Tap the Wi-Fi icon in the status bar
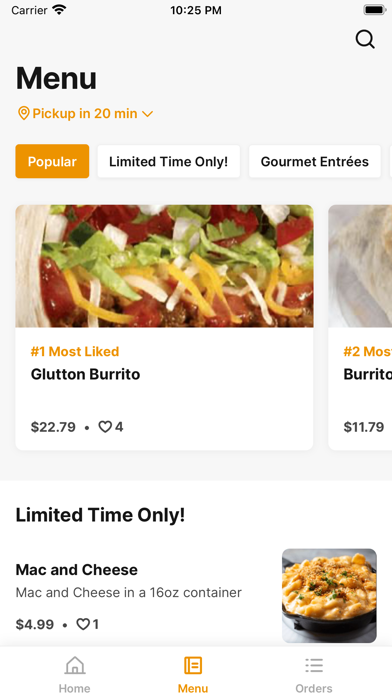The height and width of the screenshot is (696, 392). coord(59,10)
